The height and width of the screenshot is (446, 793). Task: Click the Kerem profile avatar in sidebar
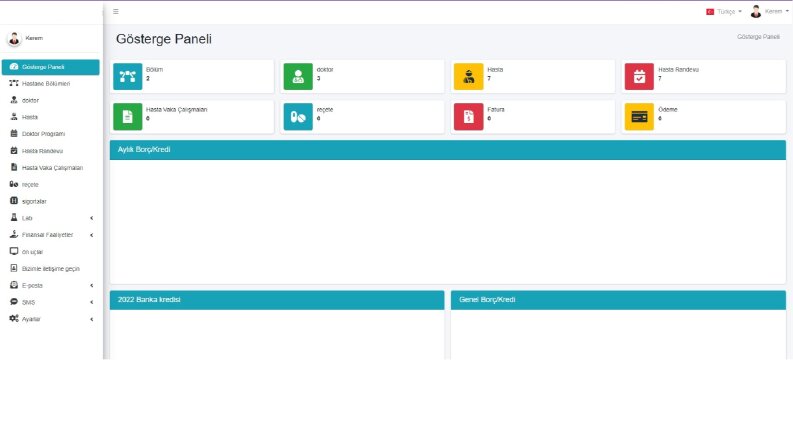pyautogui.click(x=14, y=38)
